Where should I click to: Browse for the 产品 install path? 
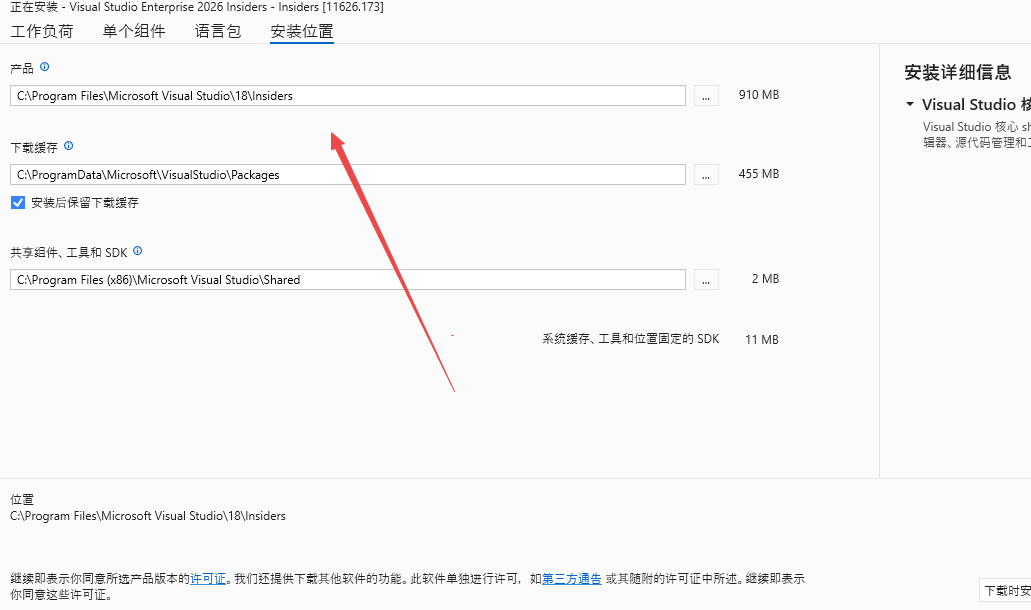coord(706,96)
